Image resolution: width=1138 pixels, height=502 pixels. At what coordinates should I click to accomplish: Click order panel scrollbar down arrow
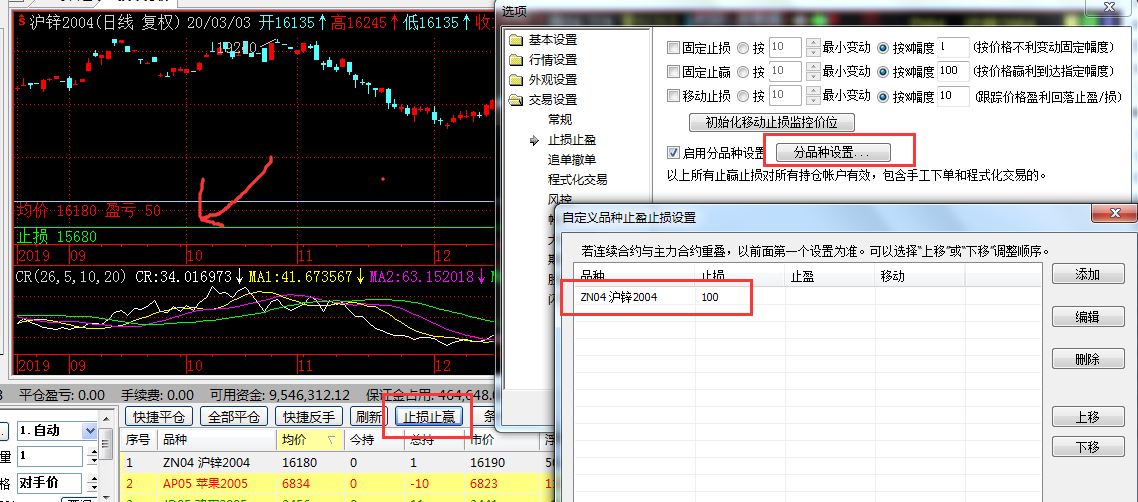click(x=107, y=496)
